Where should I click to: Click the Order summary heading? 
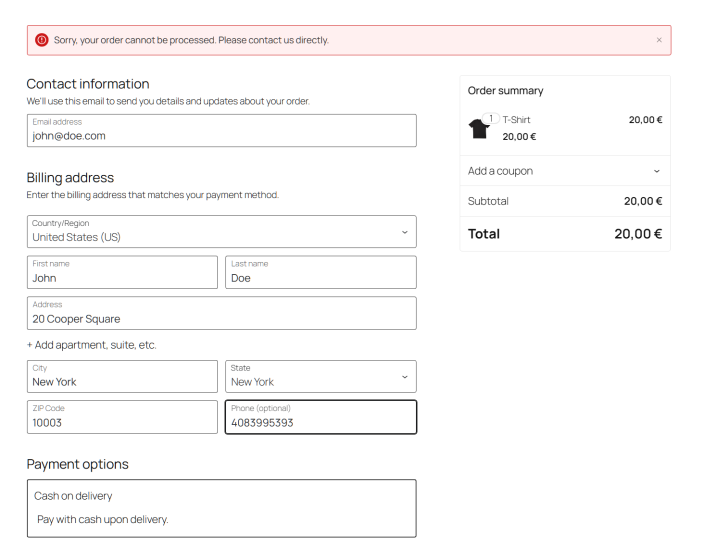(x=505, y=91)
